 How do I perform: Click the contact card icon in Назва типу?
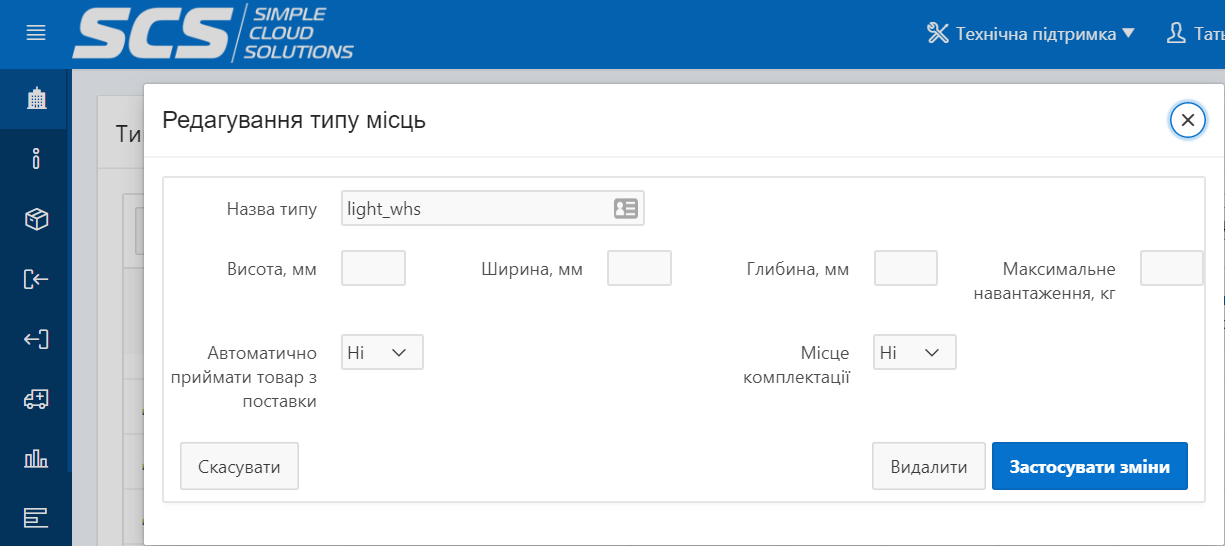[x=626, y=209]
